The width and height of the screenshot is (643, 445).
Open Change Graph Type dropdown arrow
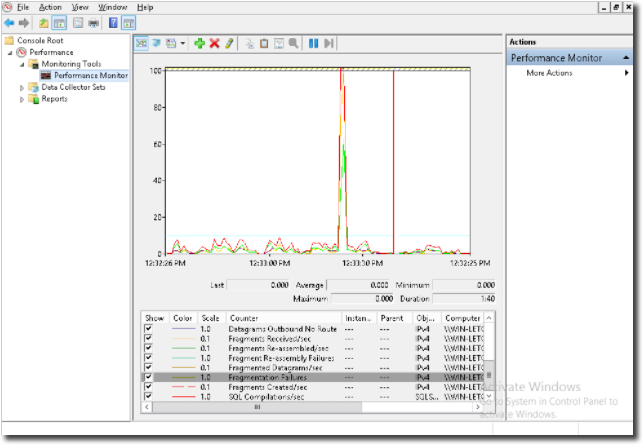click(x=182, y=43)
